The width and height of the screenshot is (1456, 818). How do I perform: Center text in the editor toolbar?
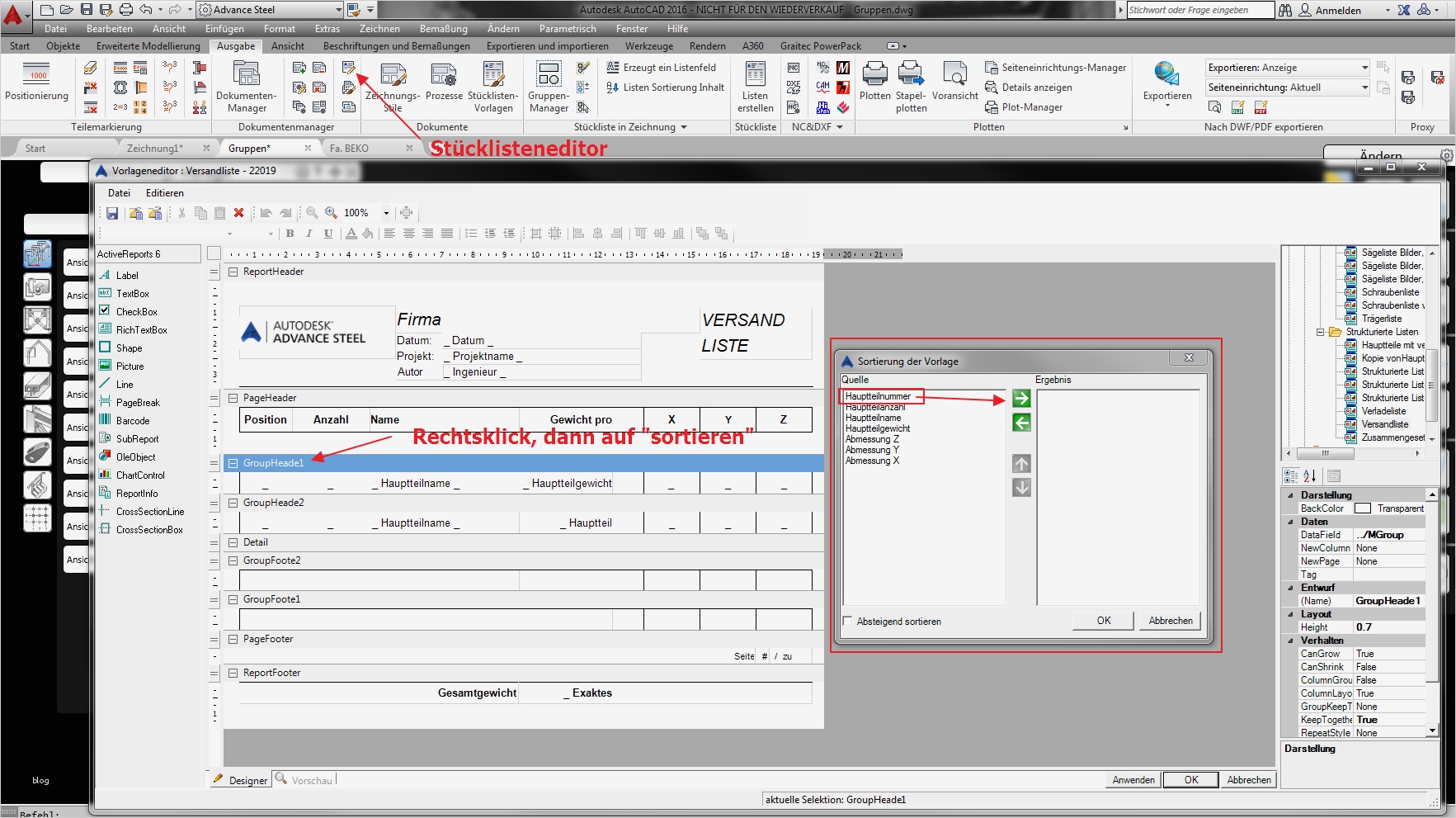point(408,234)
